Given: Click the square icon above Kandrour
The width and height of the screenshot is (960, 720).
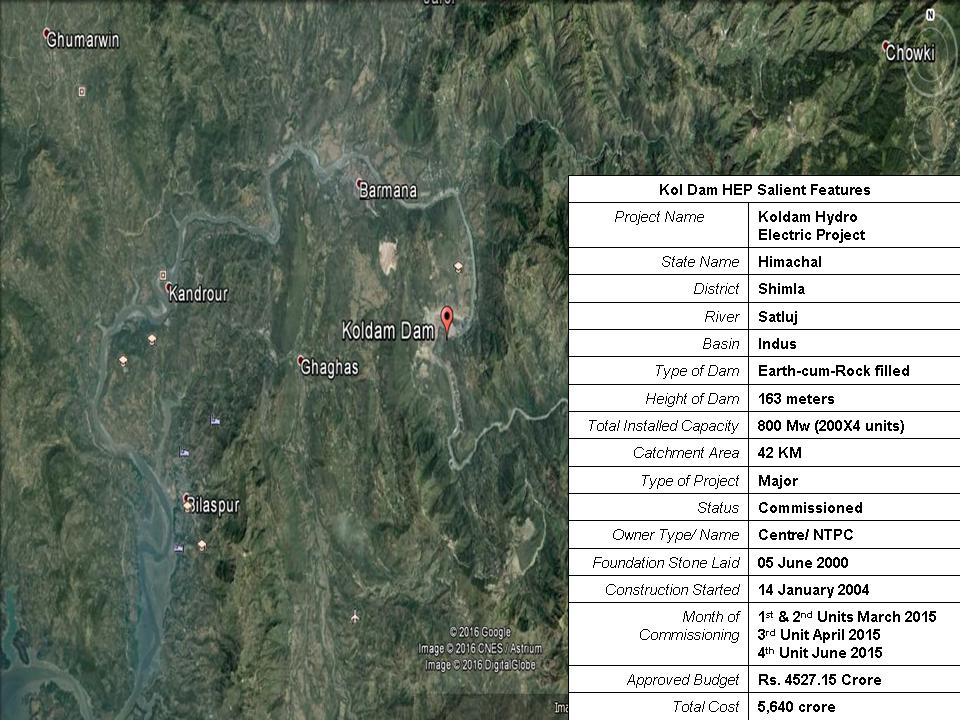Looking at the screenshot, I should tap(163, 274).
